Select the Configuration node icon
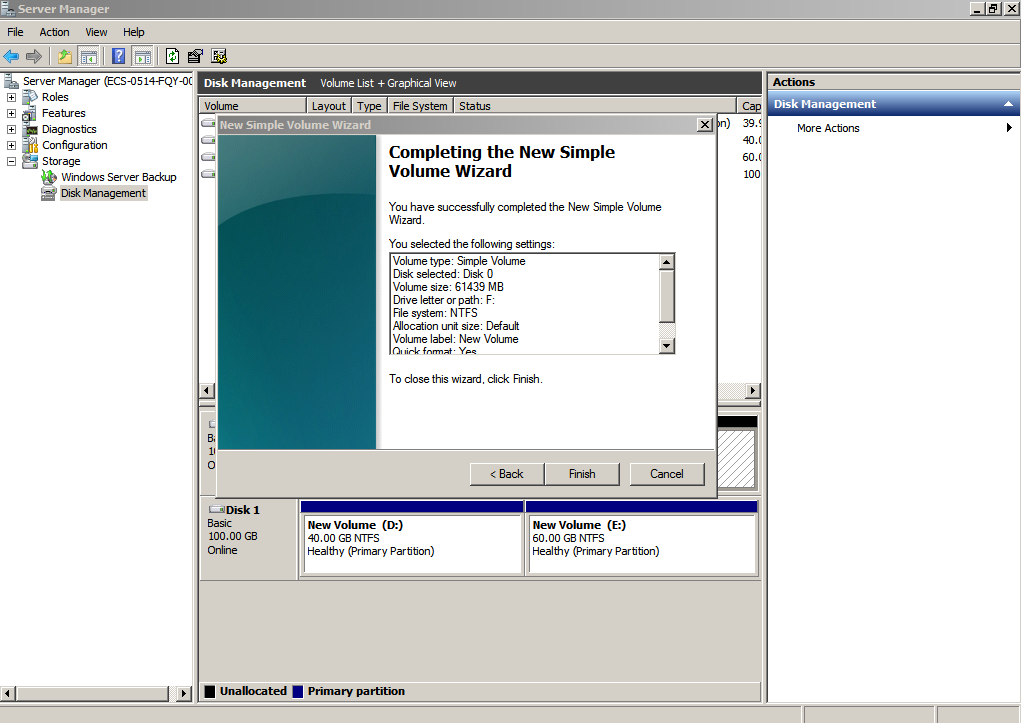This screenshot has height=723, width=1021. click(x=30, y=145)
